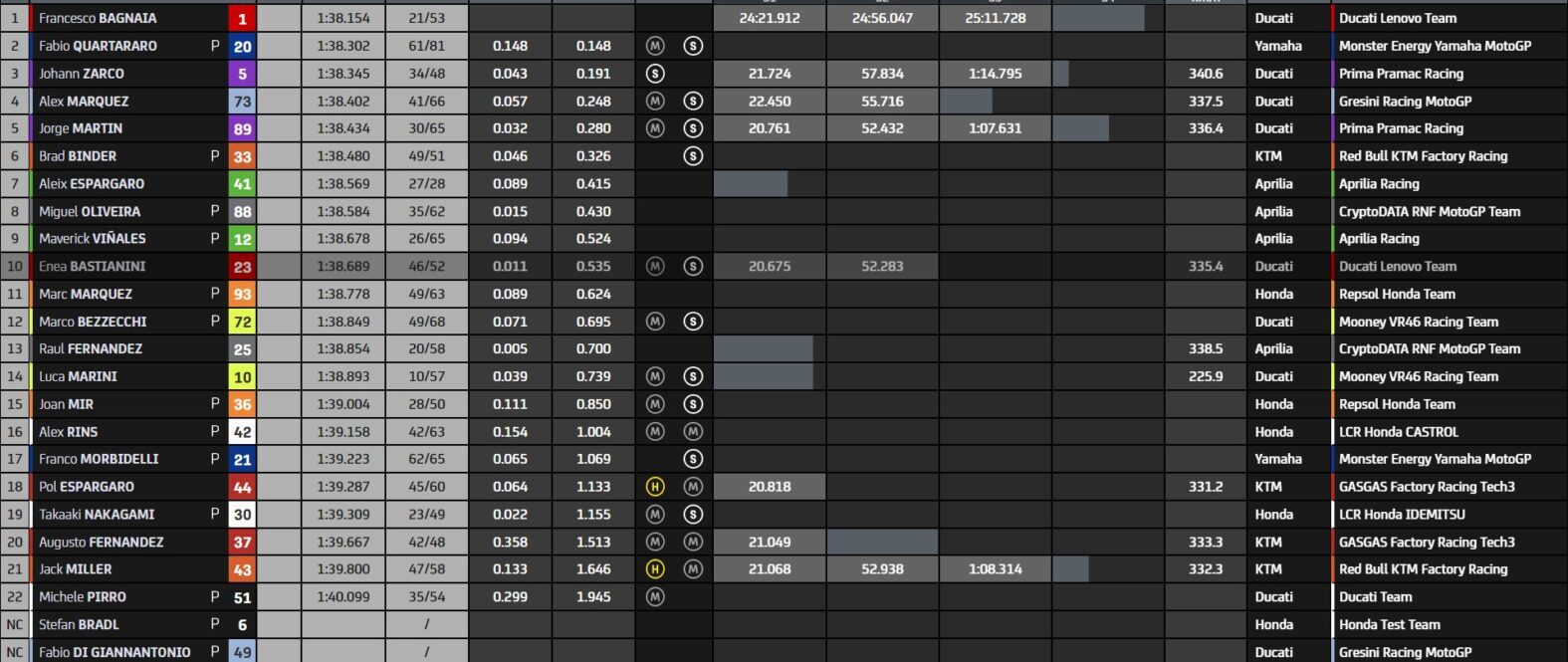The image size is (1568, 662).
Task: Click the lap count 61/81
Action: pyautogui.click(x=427, y=46)
